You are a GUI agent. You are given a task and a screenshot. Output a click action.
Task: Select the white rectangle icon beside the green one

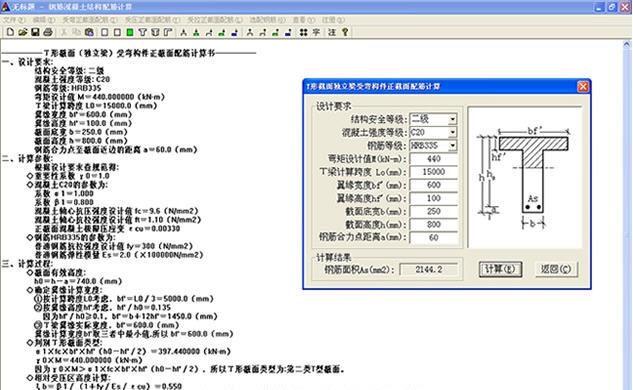coord(117,32)
